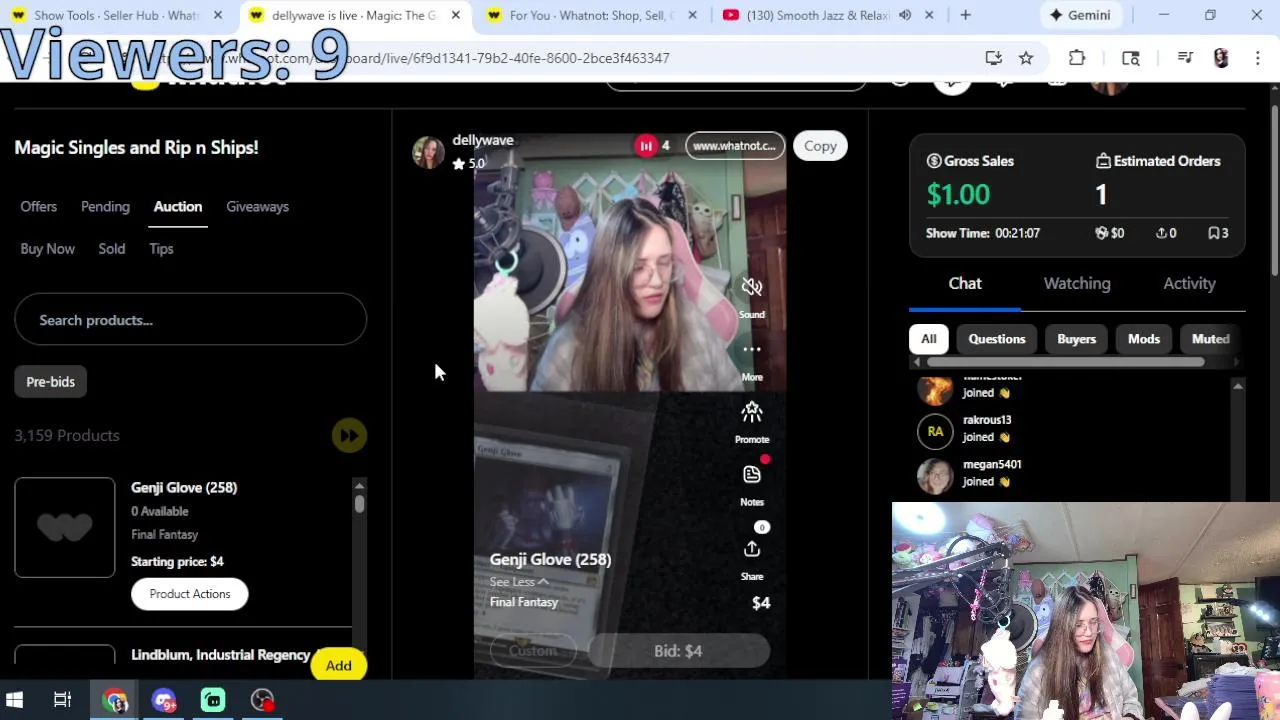
Task: Open a new browser tab
Action: pyautogui.click(x=965, y=15)
